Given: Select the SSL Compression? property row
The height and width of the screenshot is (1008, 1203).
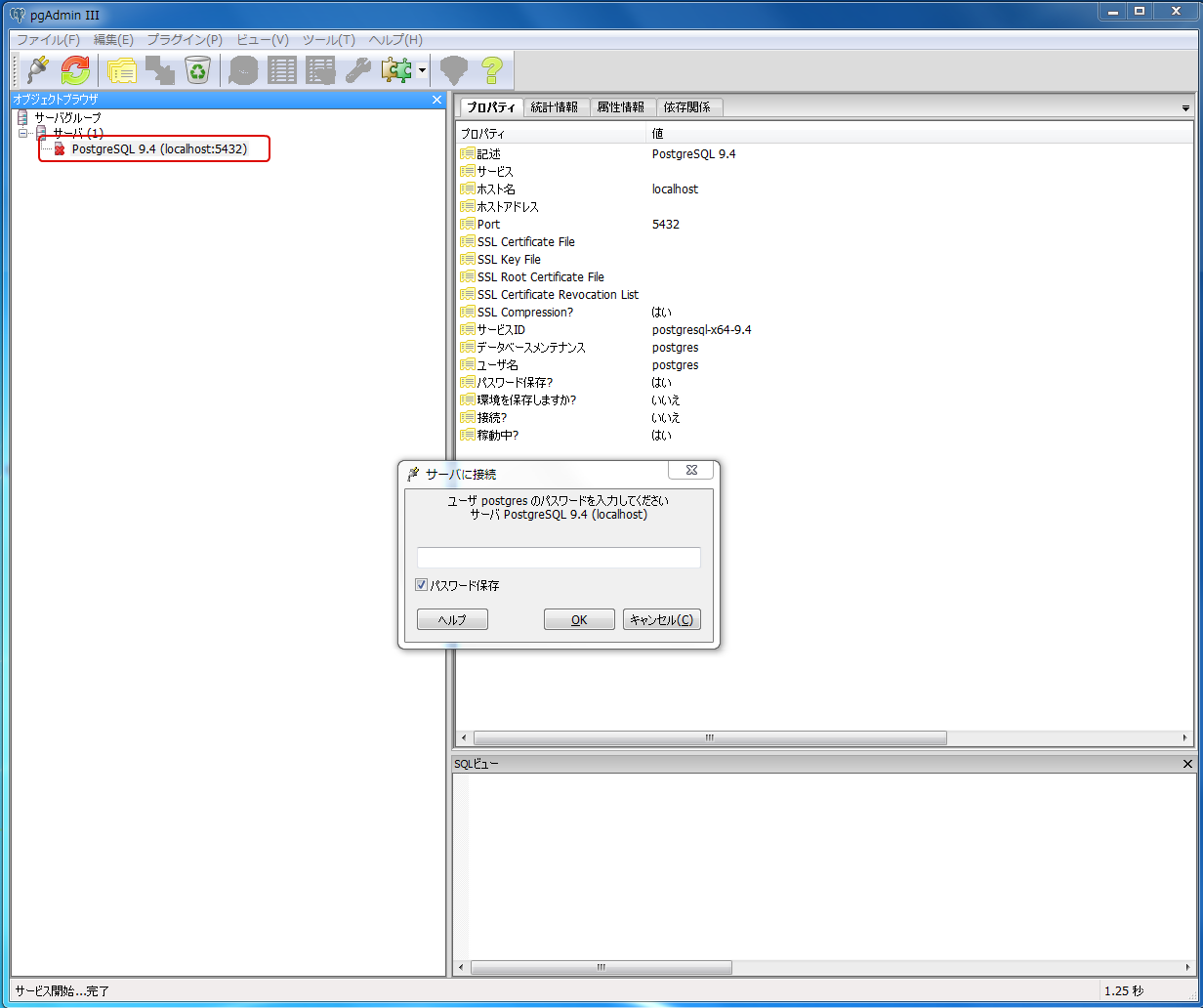Looking at the screenshot, I should point(824,313).
